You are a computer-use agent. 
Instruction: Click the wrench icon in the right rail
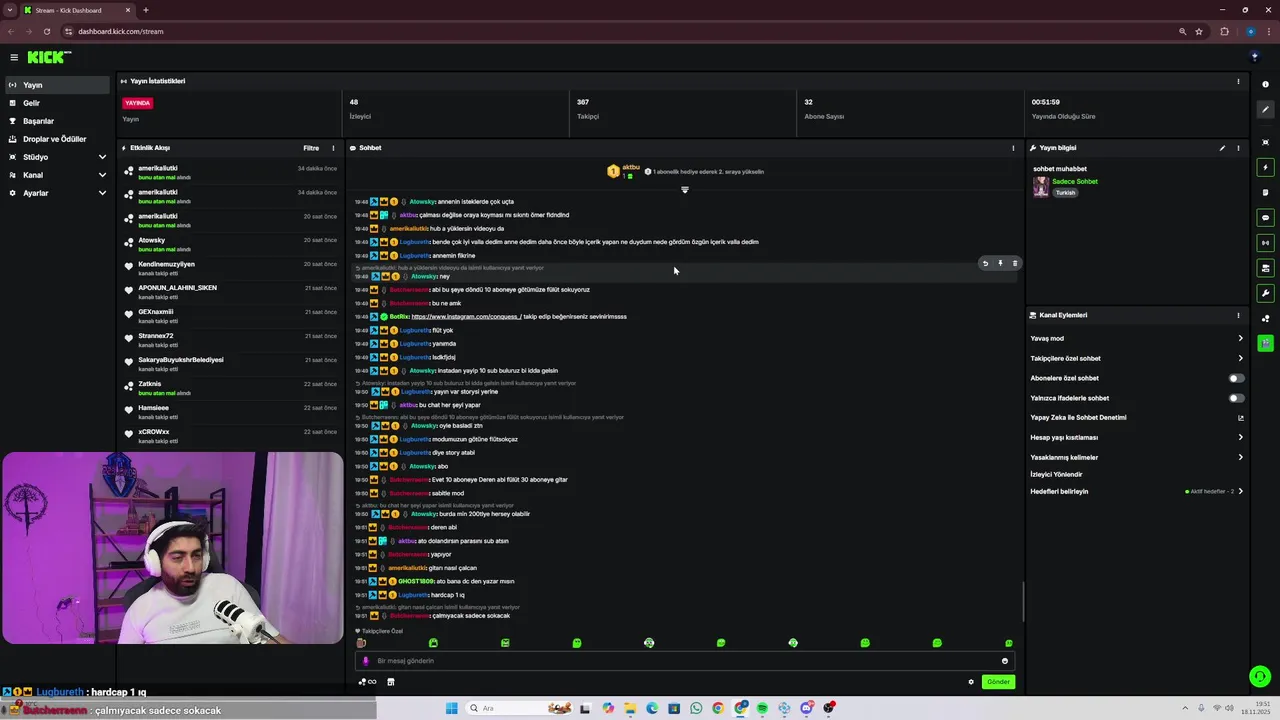pos(1265,293)
